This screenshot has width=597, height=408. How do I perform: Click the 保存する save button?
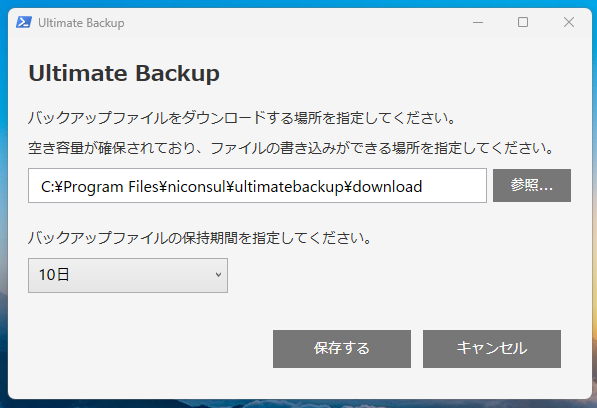click(x=342, y=349)
